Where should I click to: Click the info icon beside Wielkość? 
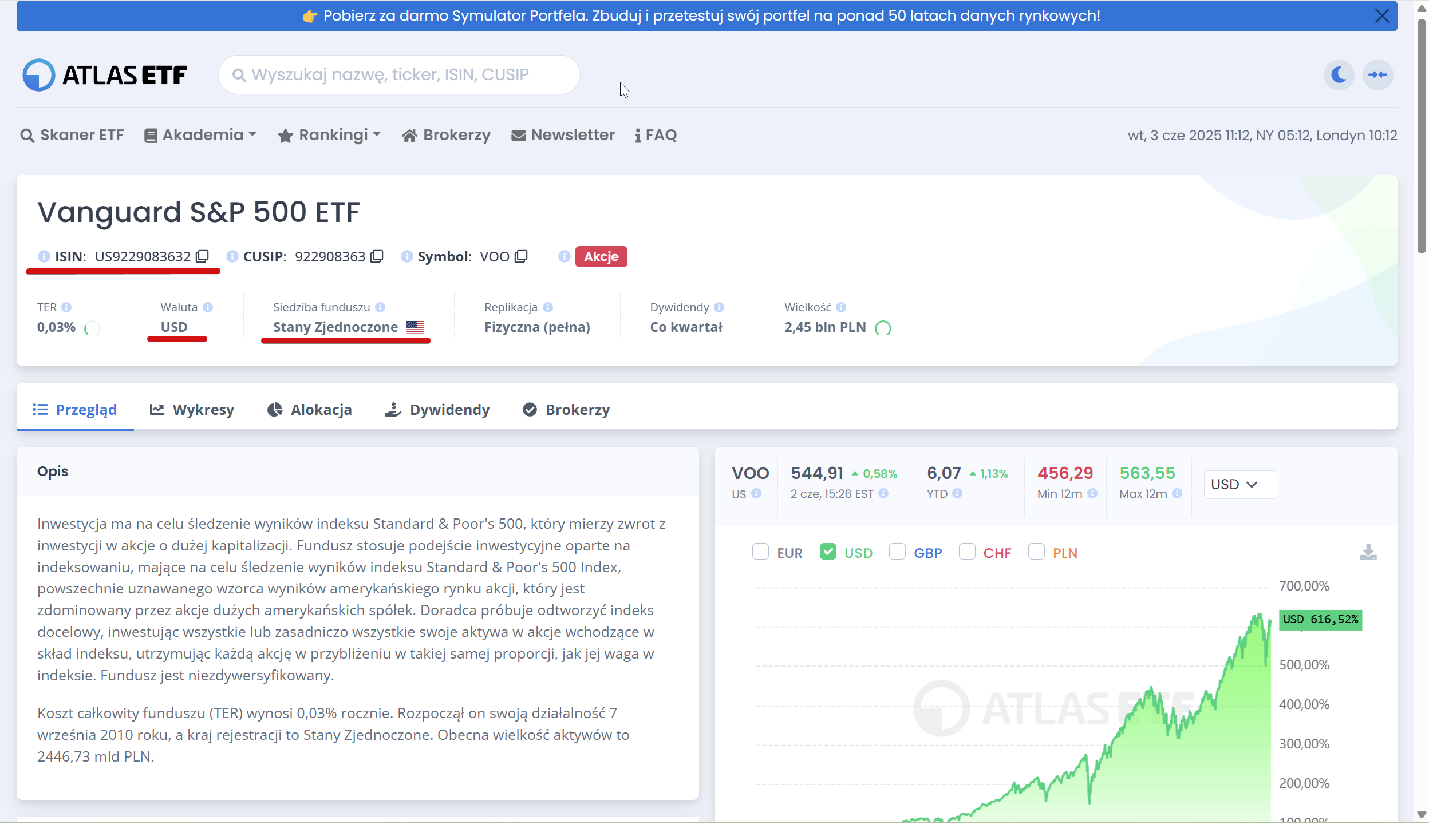click(841, 307)
